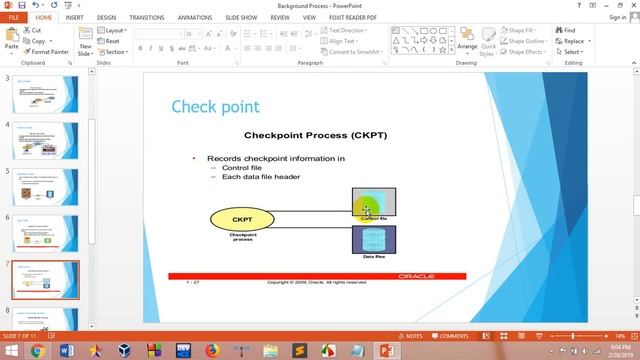Decrease font size
Screen dimensions: 640x360
tap(220, 34)
